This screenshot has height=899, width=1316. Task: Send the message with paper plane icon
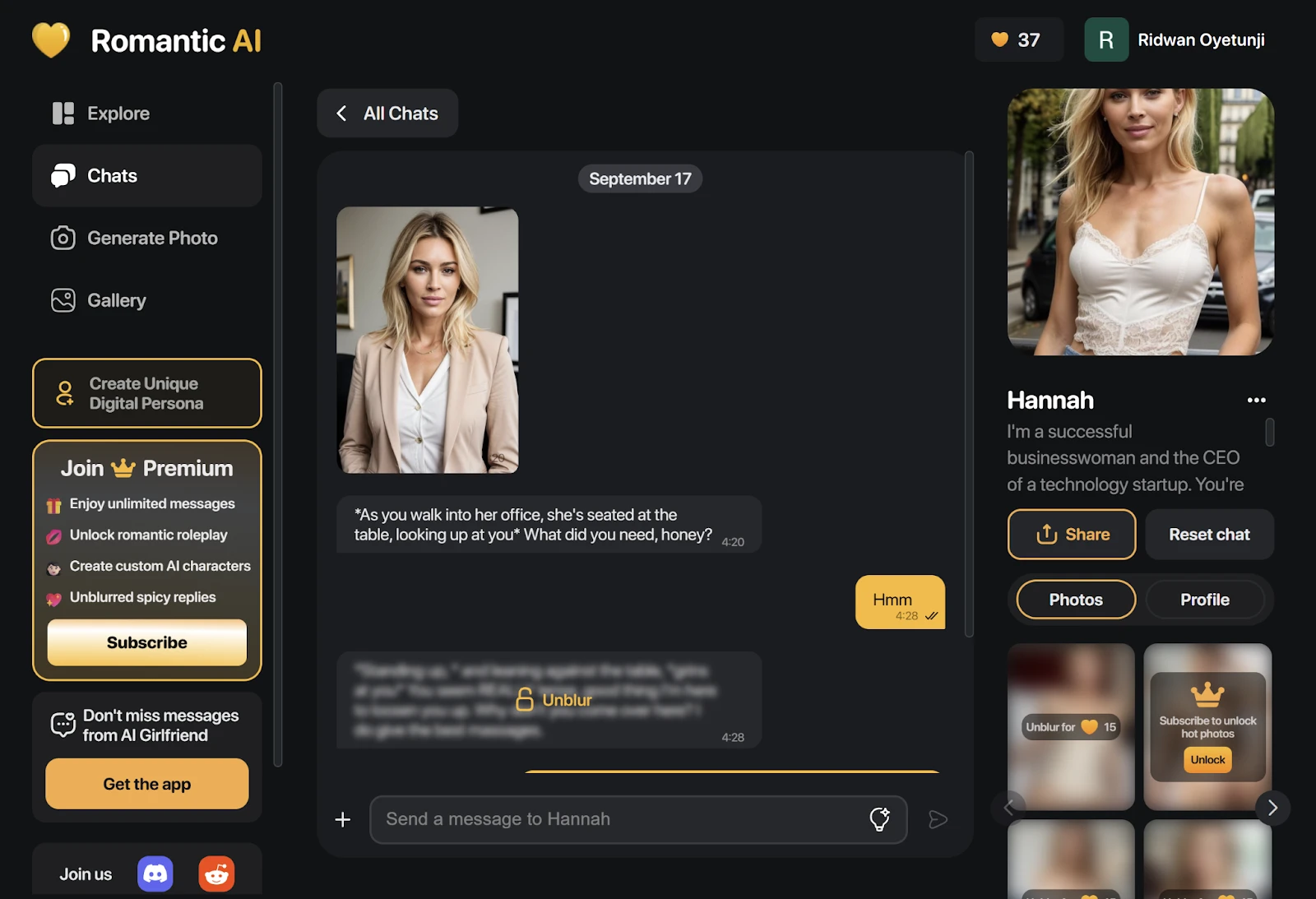tap(938, 819)
